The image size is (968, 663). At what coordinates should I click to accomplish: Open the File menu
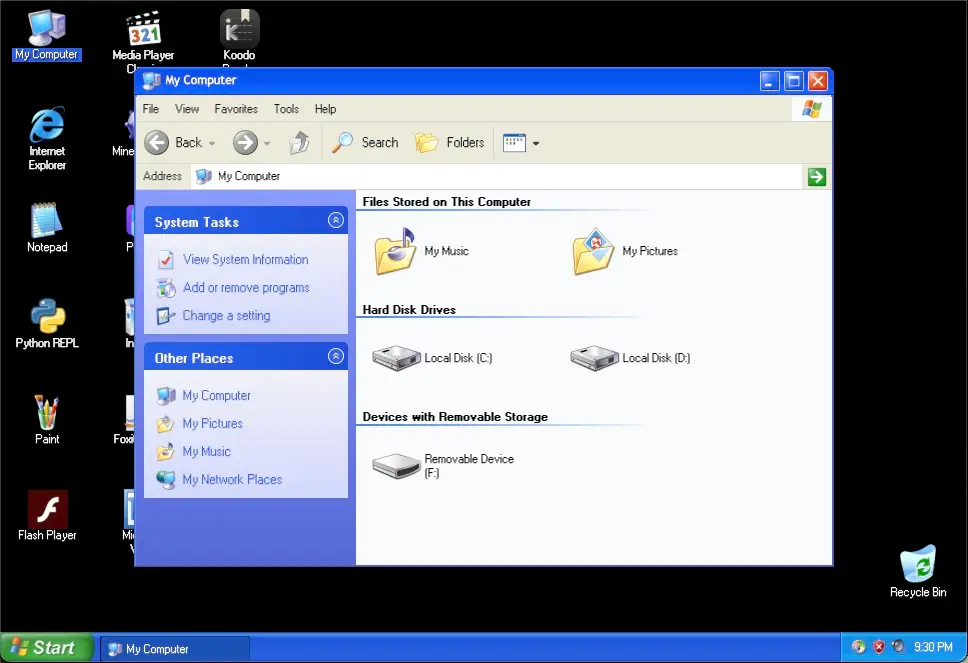coord(151,109)
